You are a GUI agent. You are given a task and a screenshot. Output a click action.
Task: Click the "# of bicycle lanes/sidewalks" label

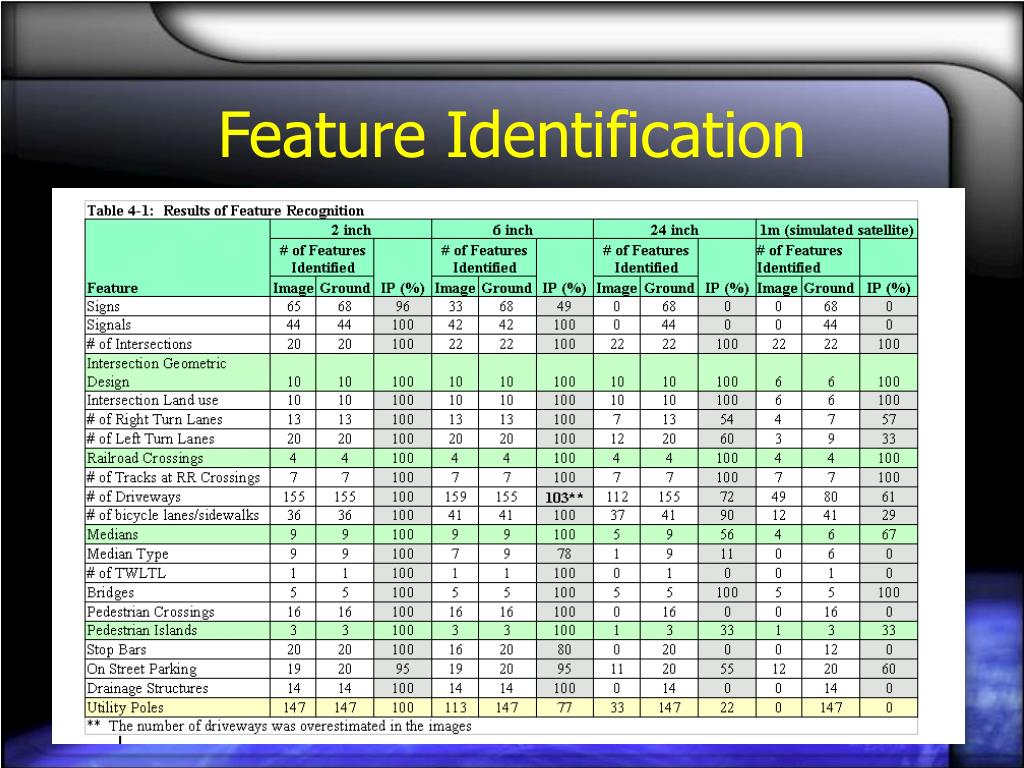tap(172, 515)
